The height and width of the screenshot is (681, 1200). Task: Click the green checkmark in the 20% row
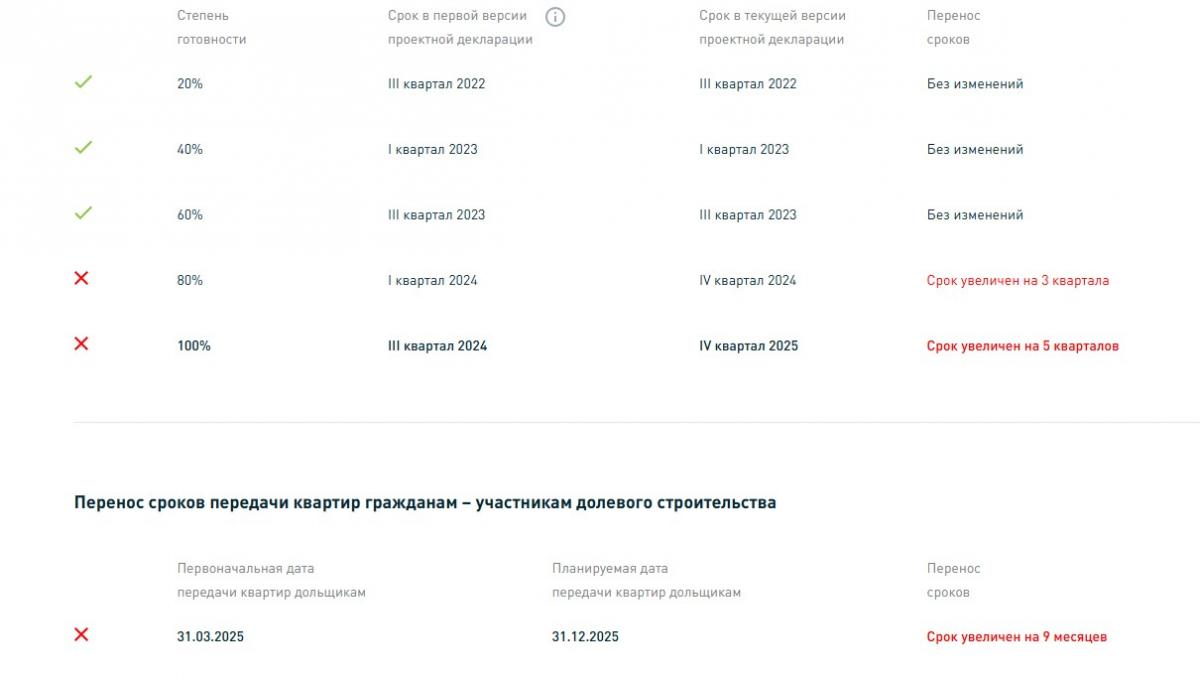tap(83, 82)
